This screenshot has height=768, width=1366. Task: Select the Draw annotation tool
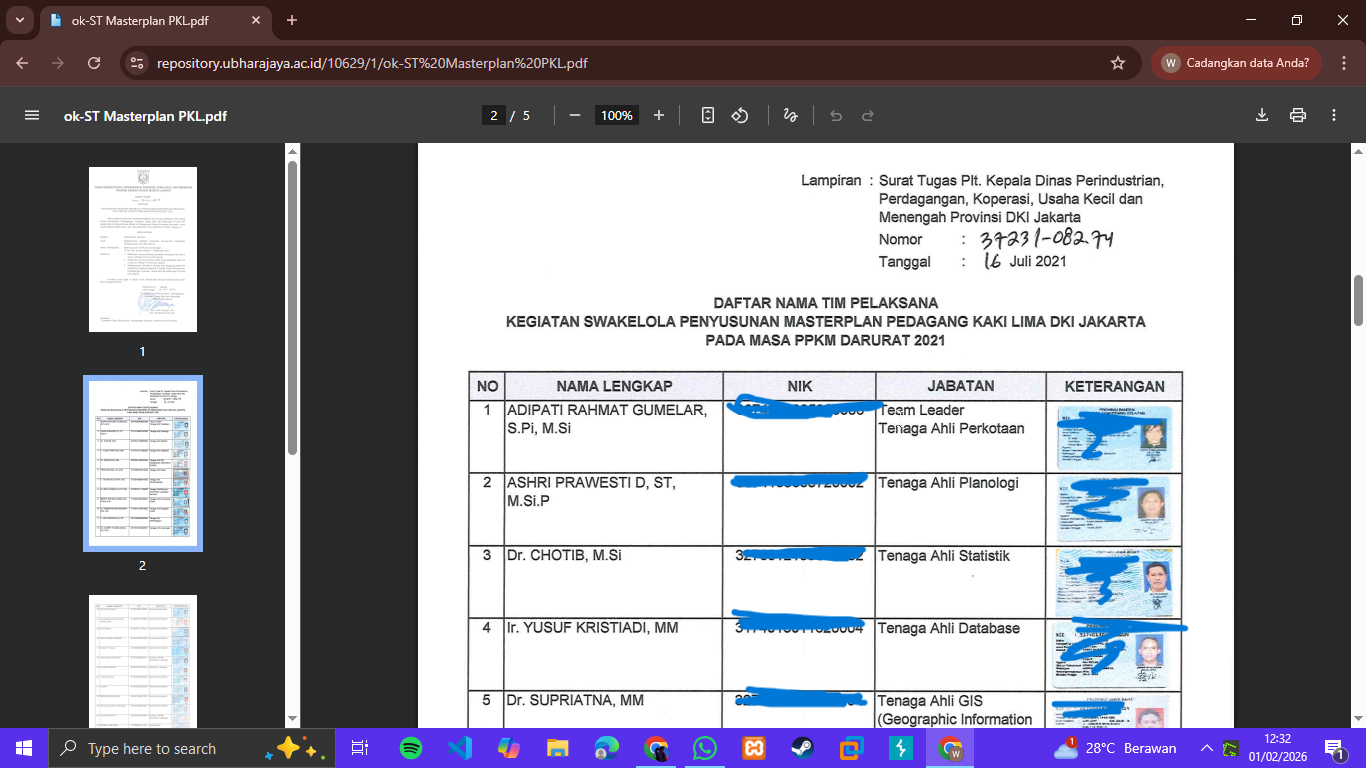coord(790,115)
